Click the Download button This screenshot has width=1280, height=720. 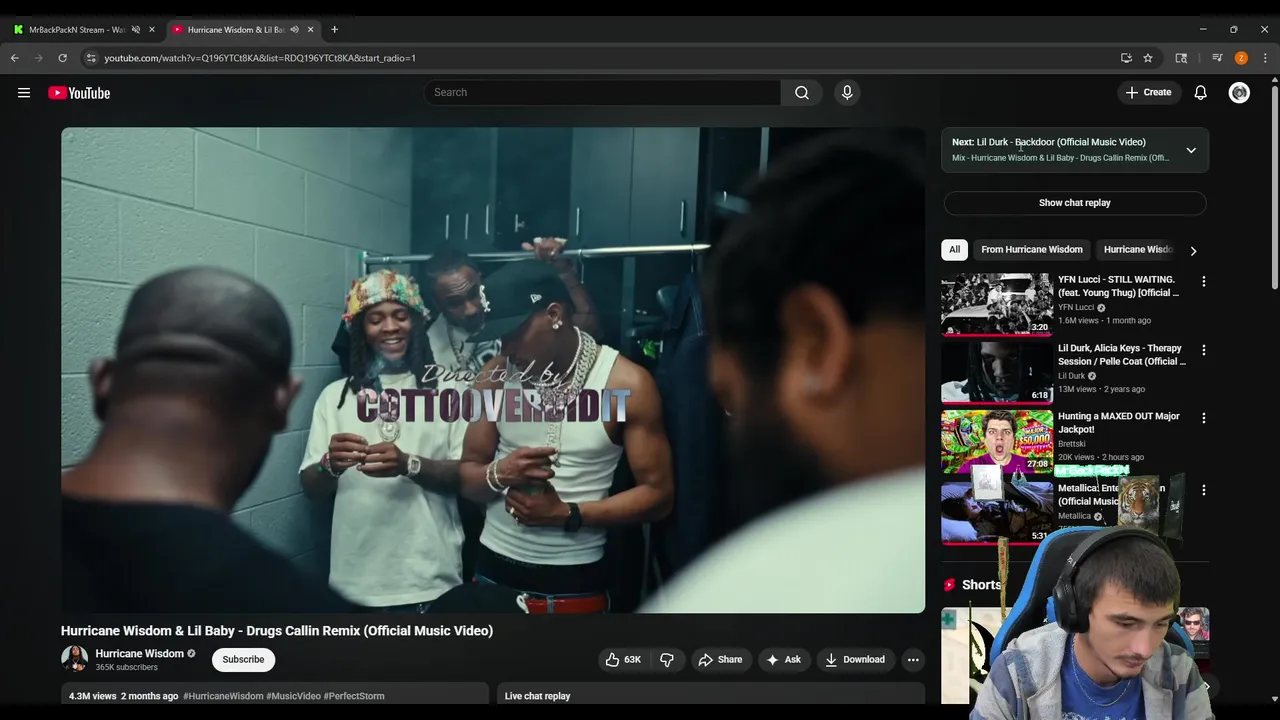click(855, 660)
